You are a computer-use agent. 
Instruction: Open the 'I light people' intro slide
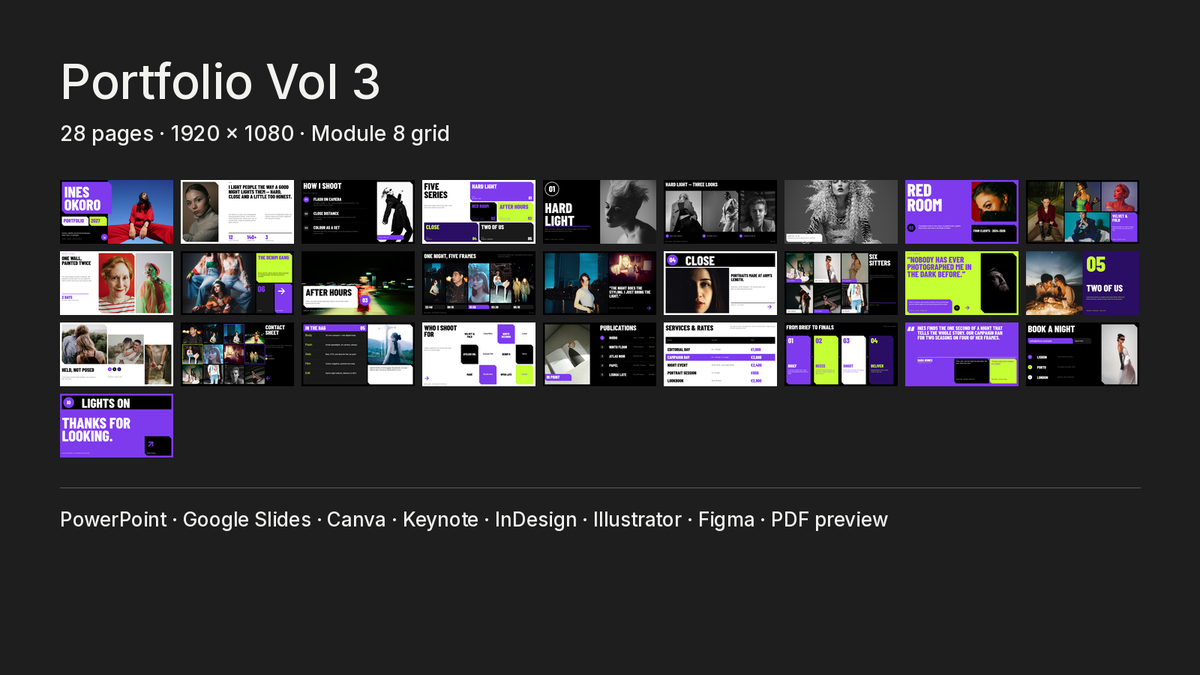237,212
